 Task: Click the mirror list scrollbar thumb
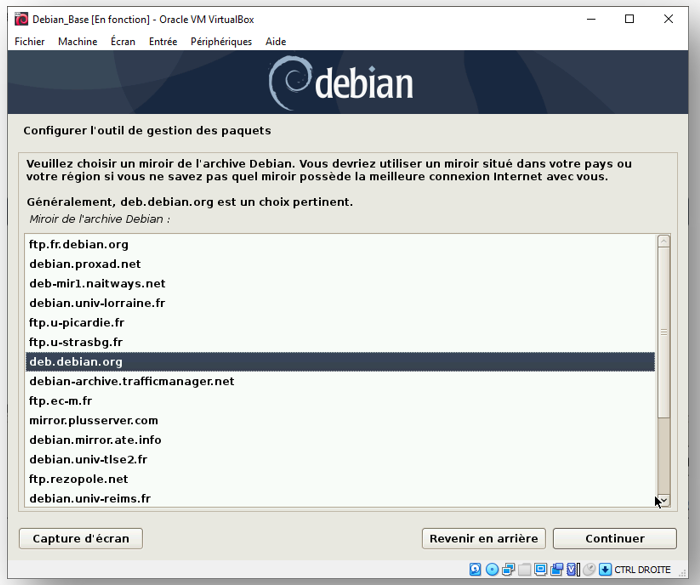(664, 333)
